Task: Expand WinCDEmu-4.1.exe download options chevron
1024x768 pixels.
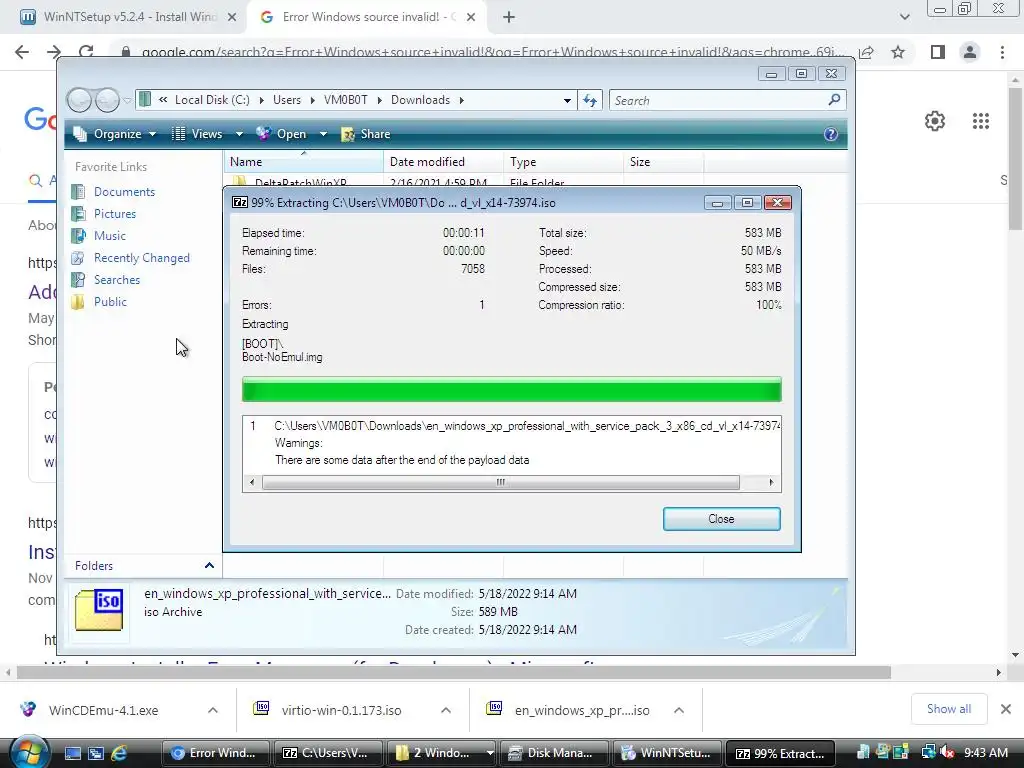Action: tap(213, 710)
